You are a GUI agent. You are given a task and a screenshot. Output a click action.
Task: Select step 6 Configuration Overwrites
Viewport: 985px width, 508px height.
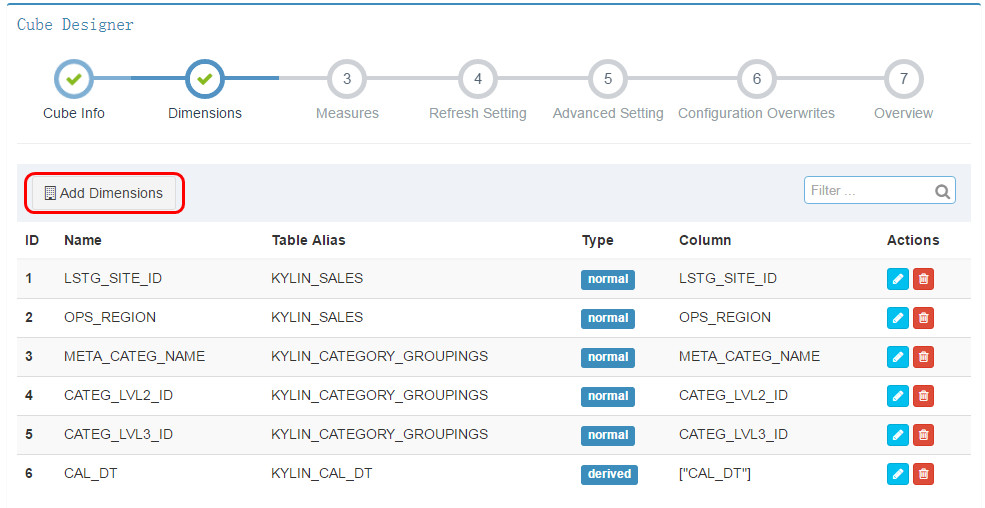pyautogui.click(x=756, y=79)
